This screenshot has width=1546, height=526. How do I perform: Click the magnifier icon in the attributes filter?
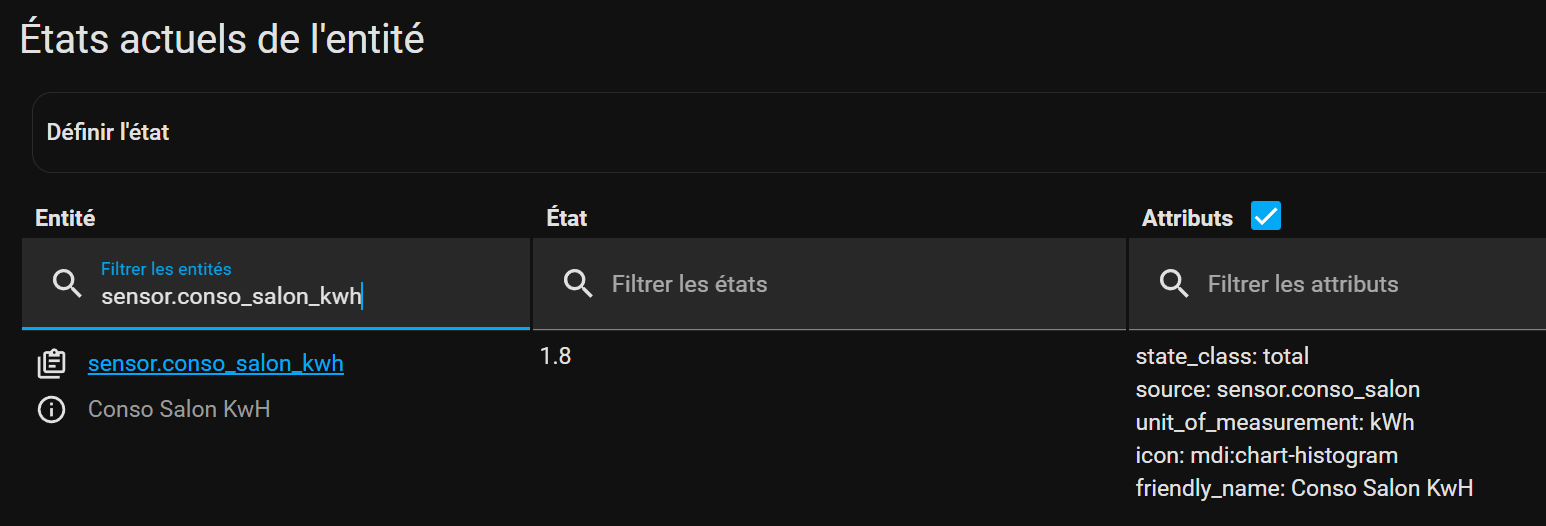[x=1174, y=284]
